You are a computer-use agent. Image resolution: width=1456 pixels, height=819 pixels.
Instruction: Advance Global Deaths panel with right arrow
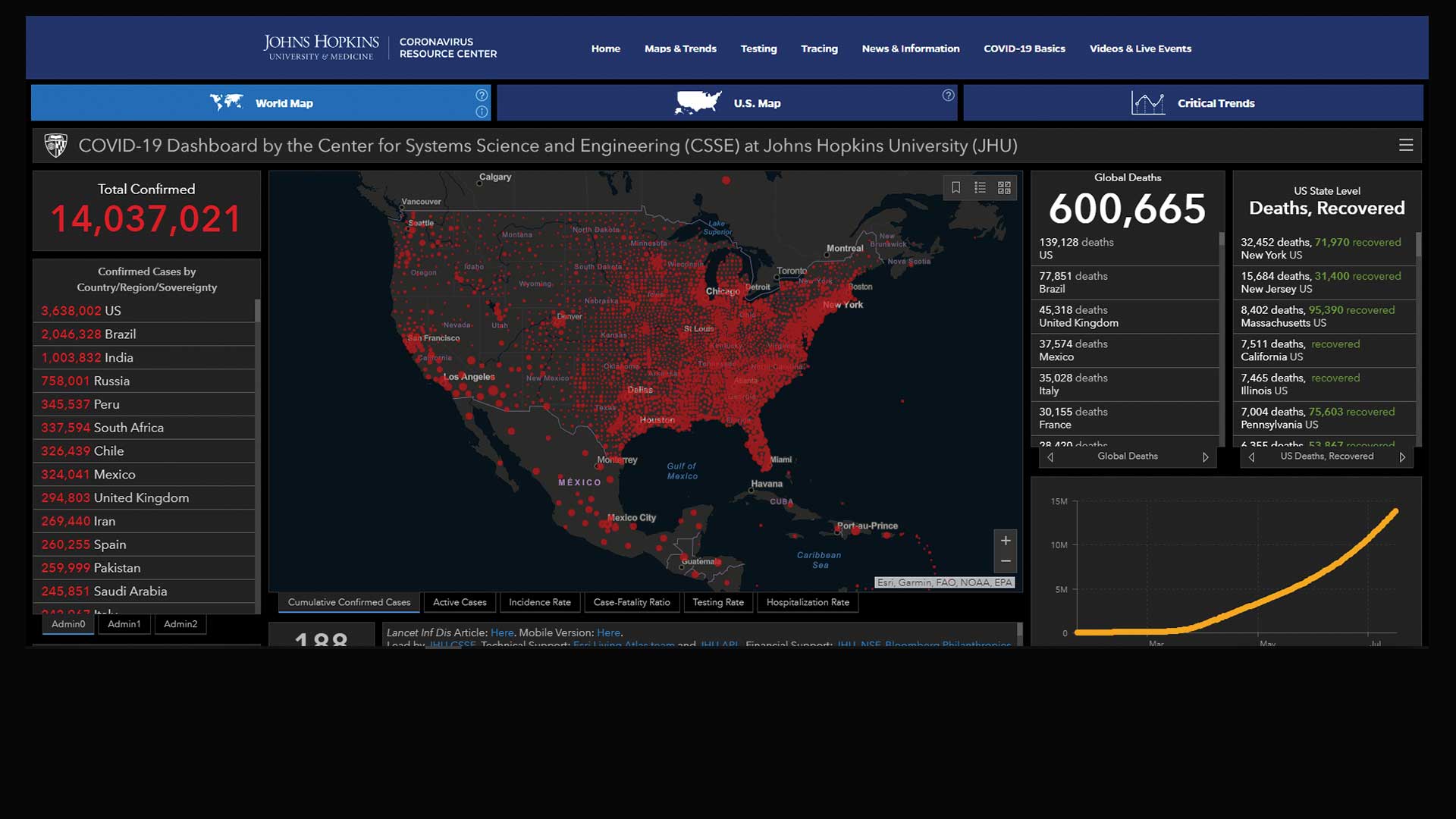pyautogui.click(x=1205, y=457)
